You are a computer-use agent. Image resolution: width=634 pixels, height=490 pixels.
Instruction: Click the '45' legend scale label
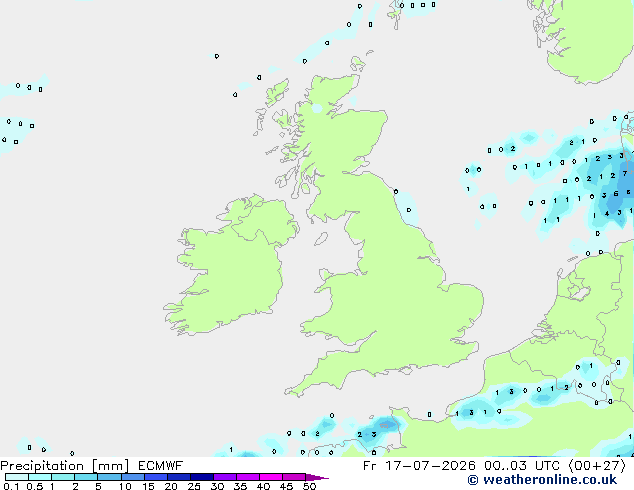pyautogui.click(x=286, y=486)
